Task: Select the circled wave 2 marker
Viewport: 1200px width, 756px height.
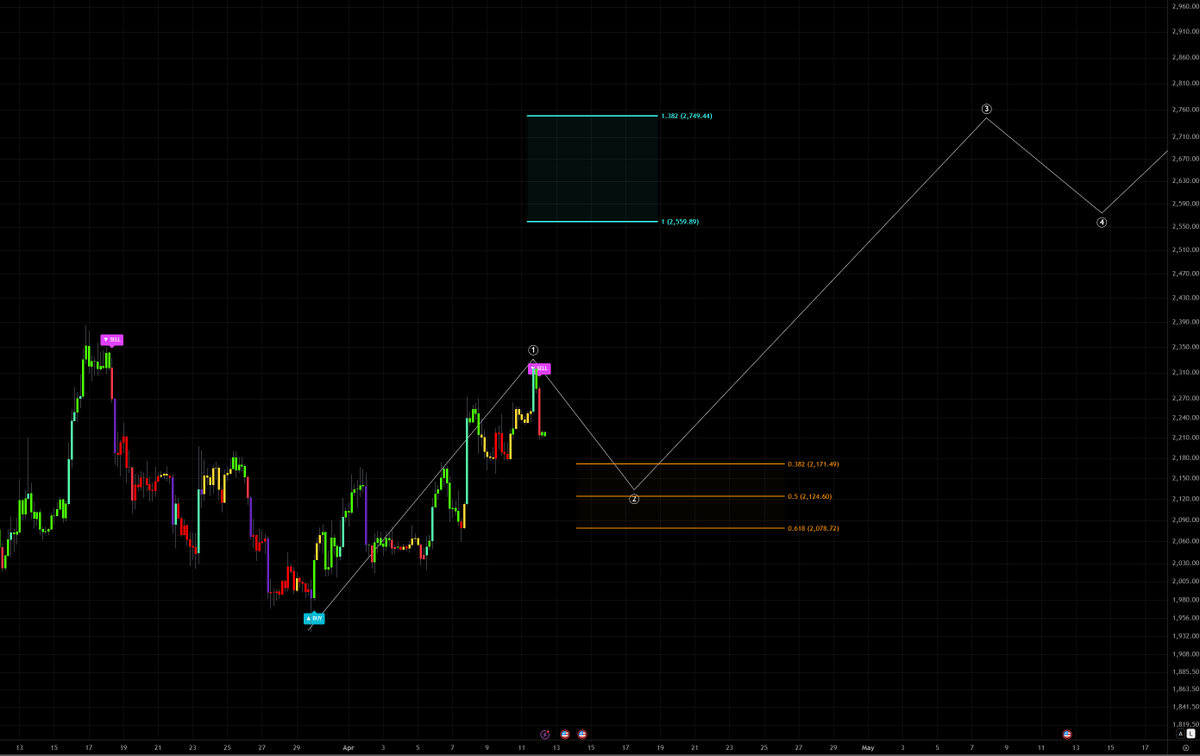Action: (x=634, y=498)
